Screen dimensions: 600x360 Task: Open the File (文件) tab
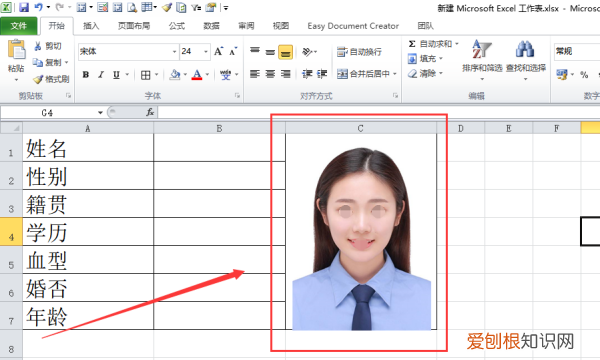pos(19,26)
